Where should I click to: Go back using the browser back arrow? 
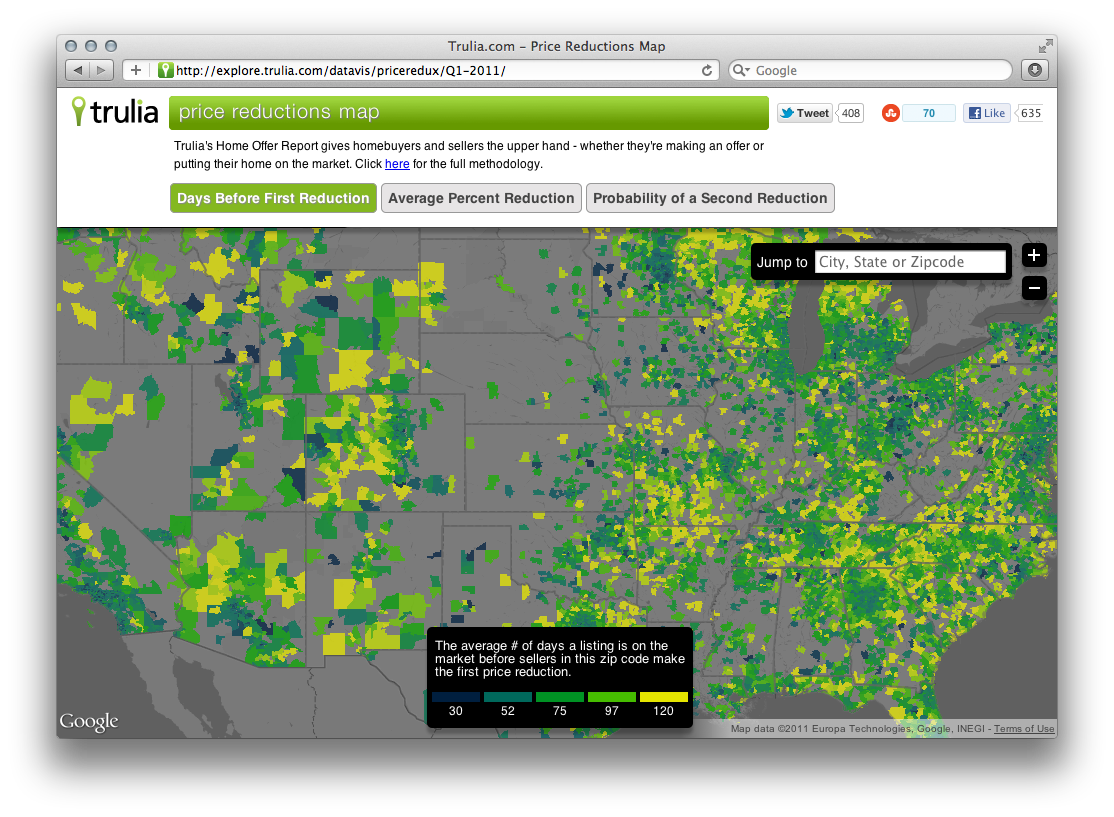click(77, 70)
